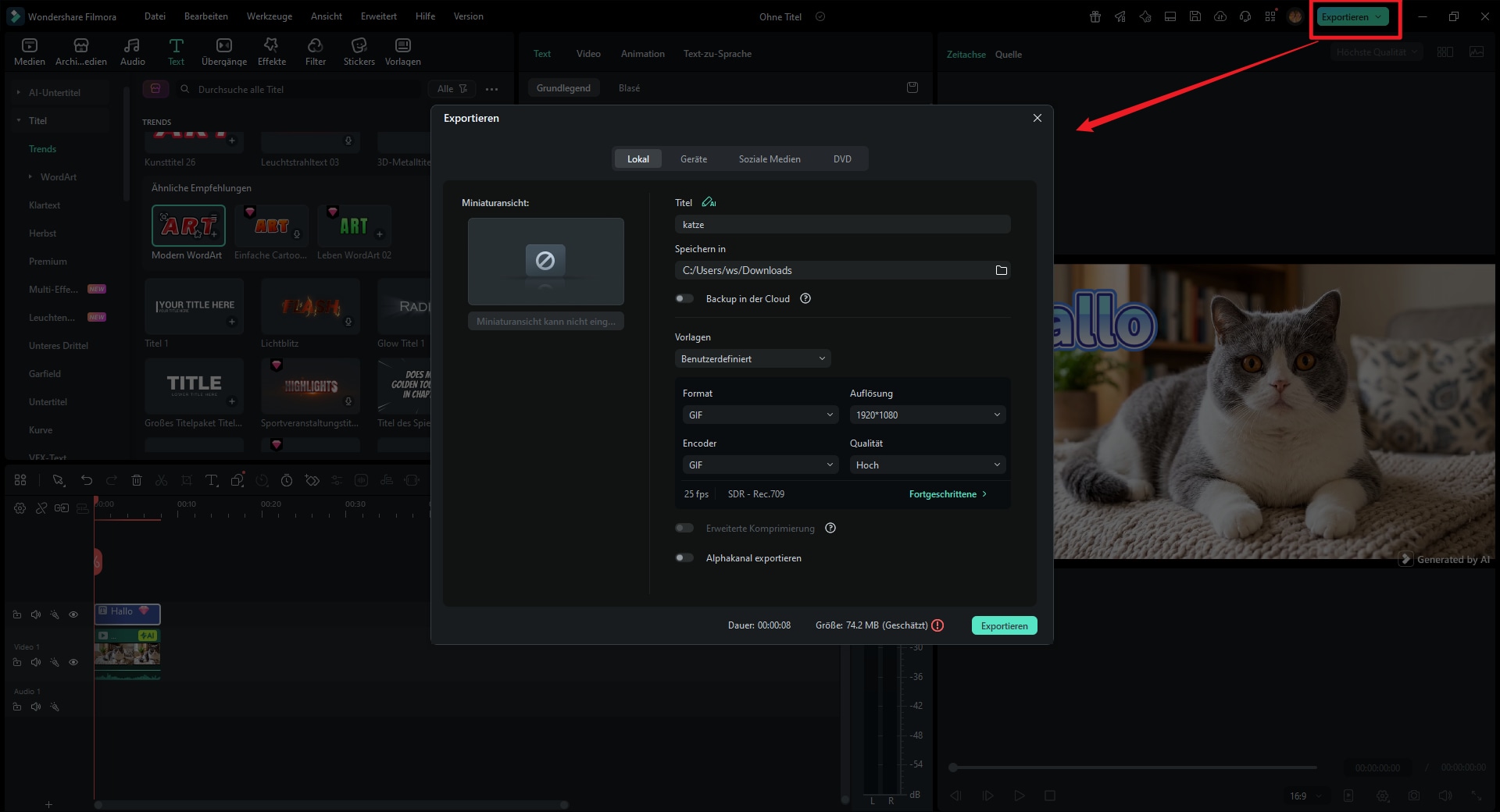The image size is (1500, 812).
Task: Select the Modern WordArt title thumbnail
Action: point(188,226)
